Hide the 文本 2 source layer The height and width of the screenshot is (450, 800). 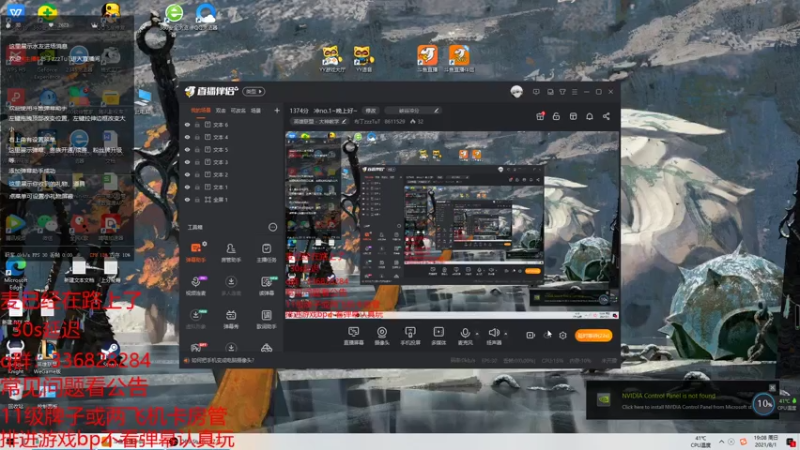pyautogui.click(x=187, y=174)
